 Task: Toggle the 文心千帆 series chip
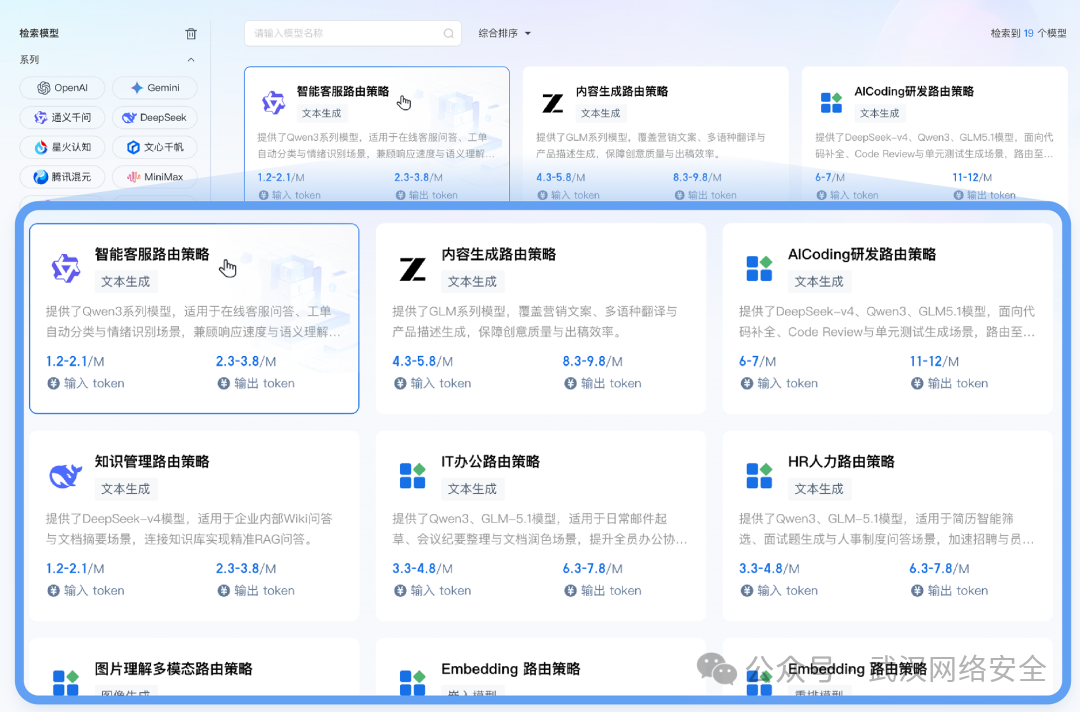tap(155, 147)
